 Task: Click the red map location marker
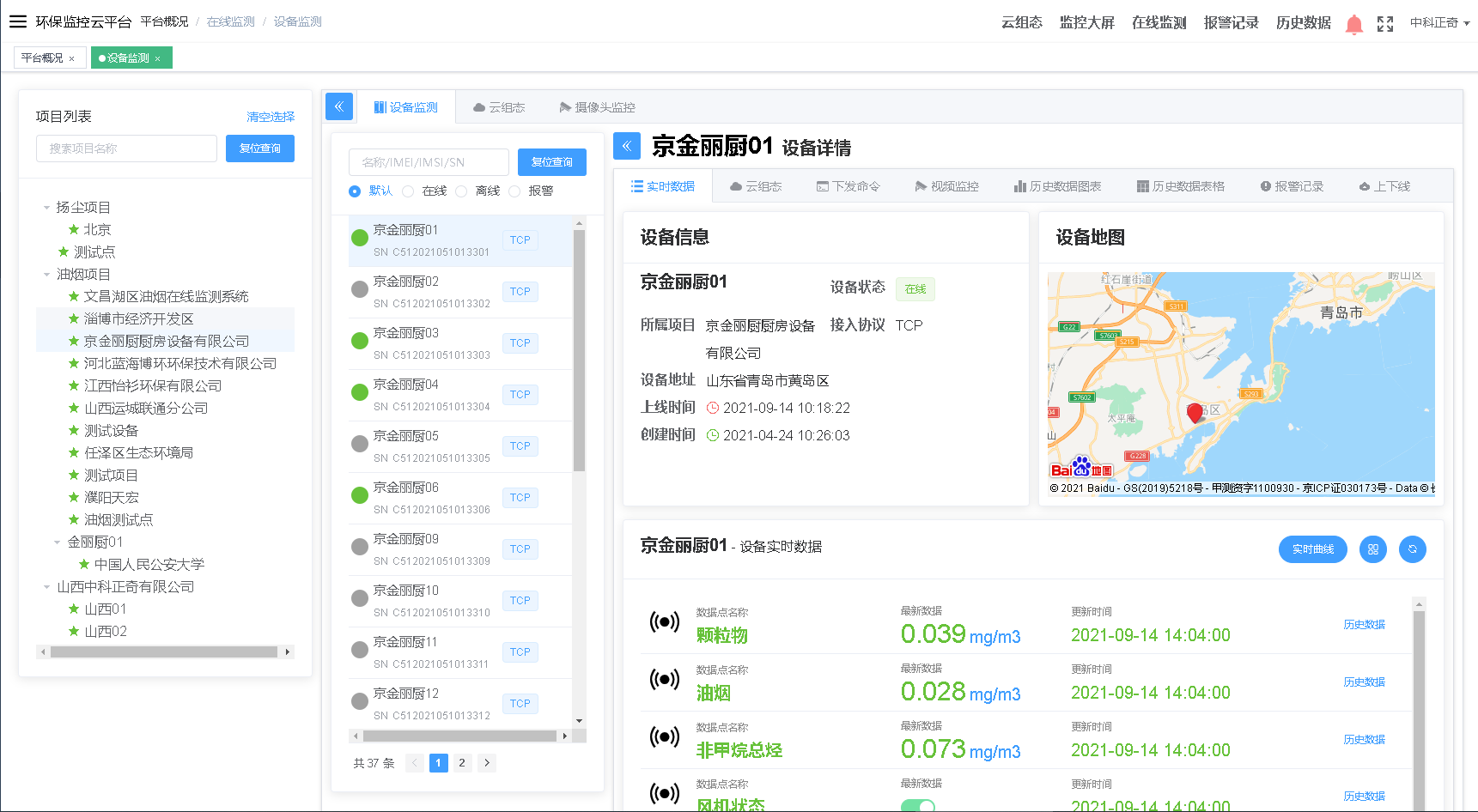coord(1194,413)
